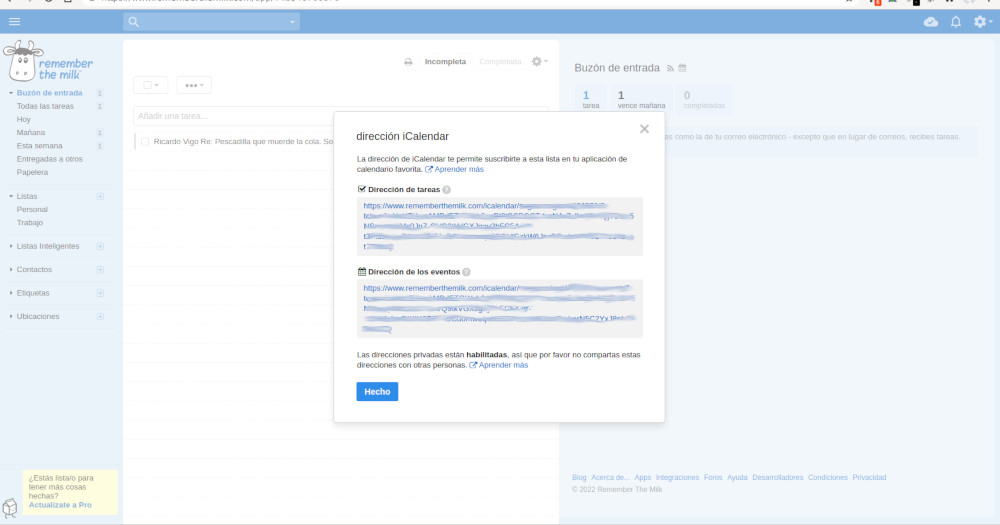Open the select-all checkbox dropdown
Viewport: 1000px width, 525px height.
click(x=151, y=85)
